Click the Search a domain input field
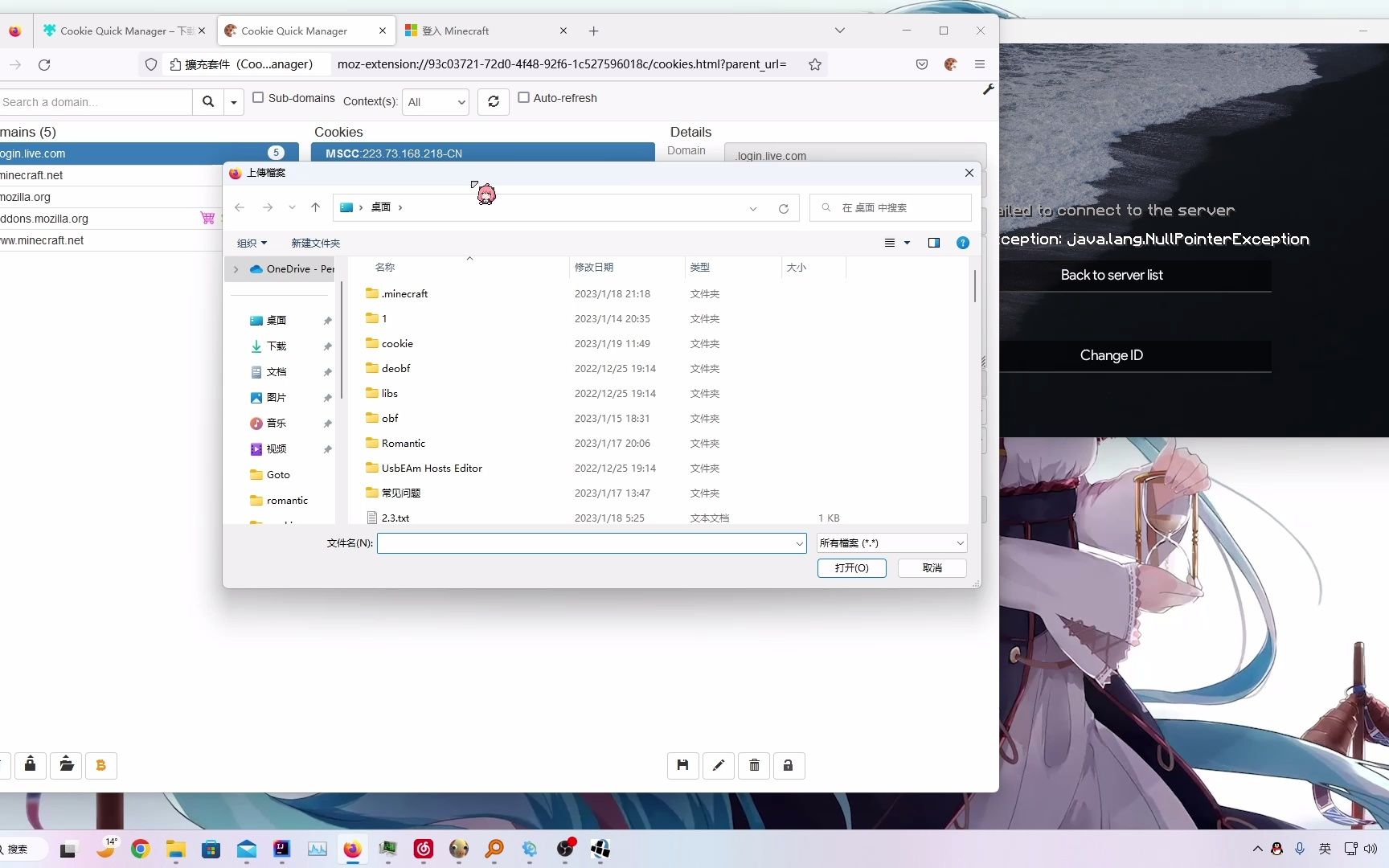 click(95, 102)
